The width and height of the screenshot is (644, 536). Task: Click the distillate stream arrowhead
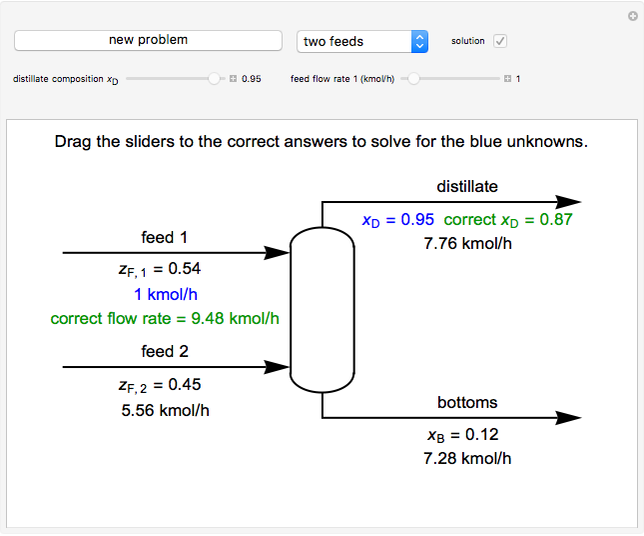[x=569, y=201]
